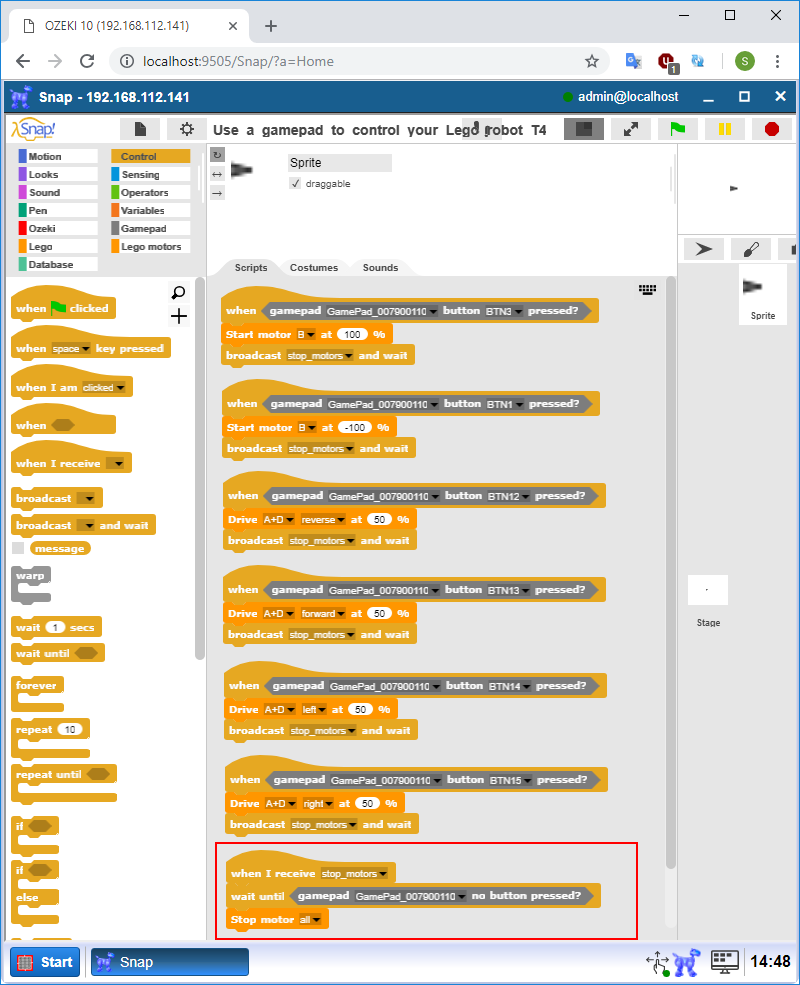Select the Database block category
This screenshot has width=800, height=985.
click(58, 264)
